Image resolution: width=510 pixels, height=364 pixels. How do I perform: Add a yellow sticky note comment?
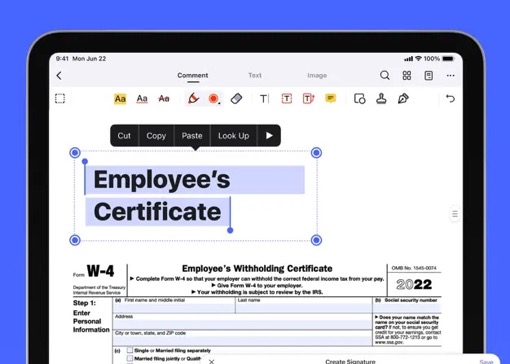click(x=331, y=99)
